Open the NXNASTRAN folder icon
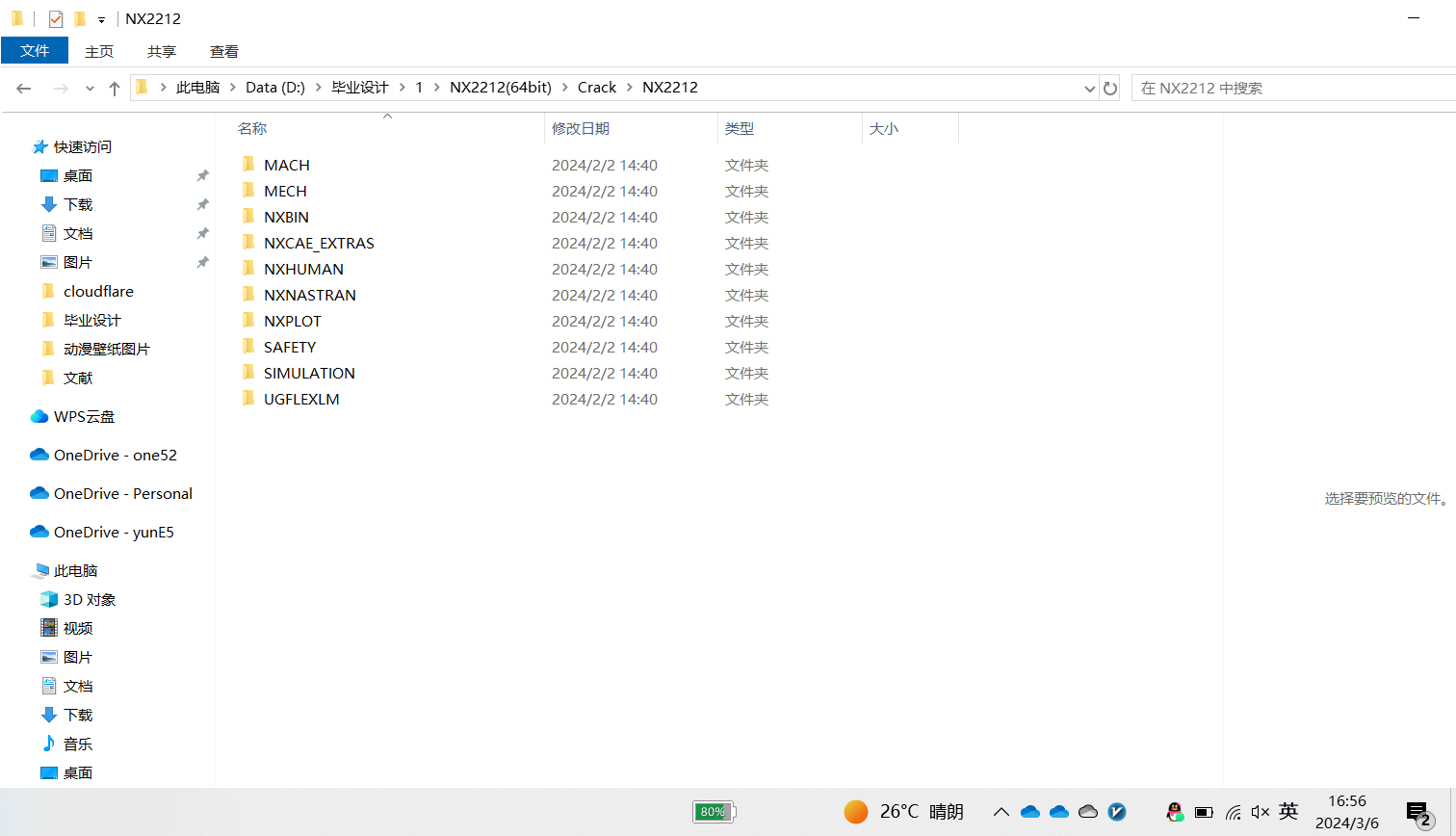Screen dimensions: 1456x836 click(x=248, y=295)
